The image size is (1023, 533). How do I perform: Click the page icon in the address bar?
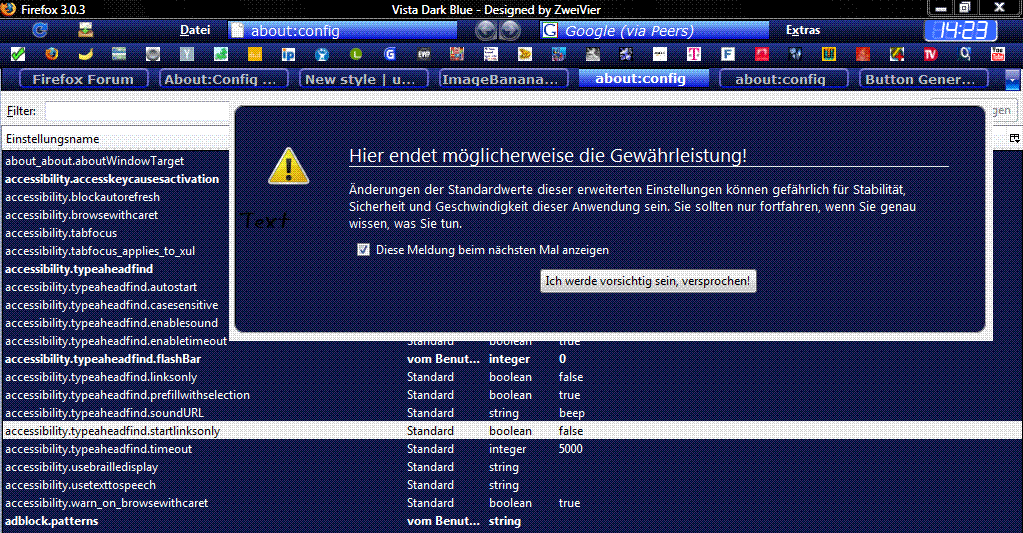[x=237, y=30]
